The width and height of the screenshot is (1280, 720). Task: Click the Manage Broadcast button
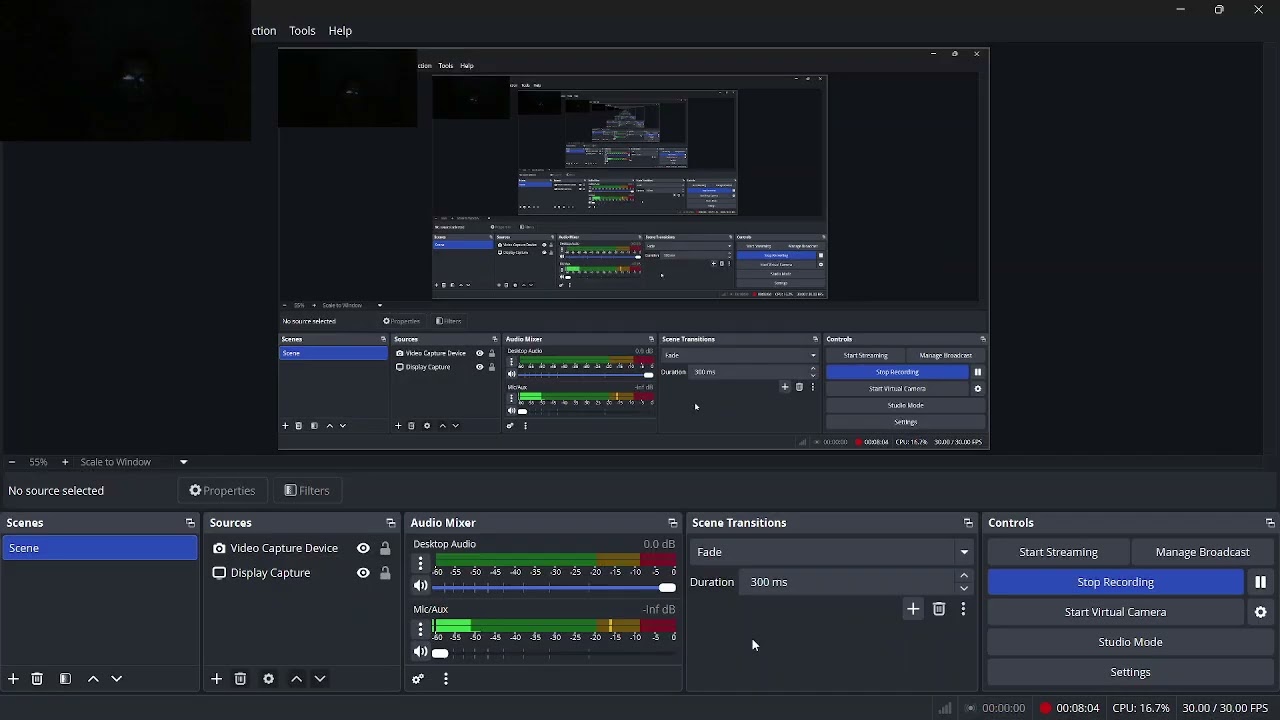click(x=1203, y=552)
